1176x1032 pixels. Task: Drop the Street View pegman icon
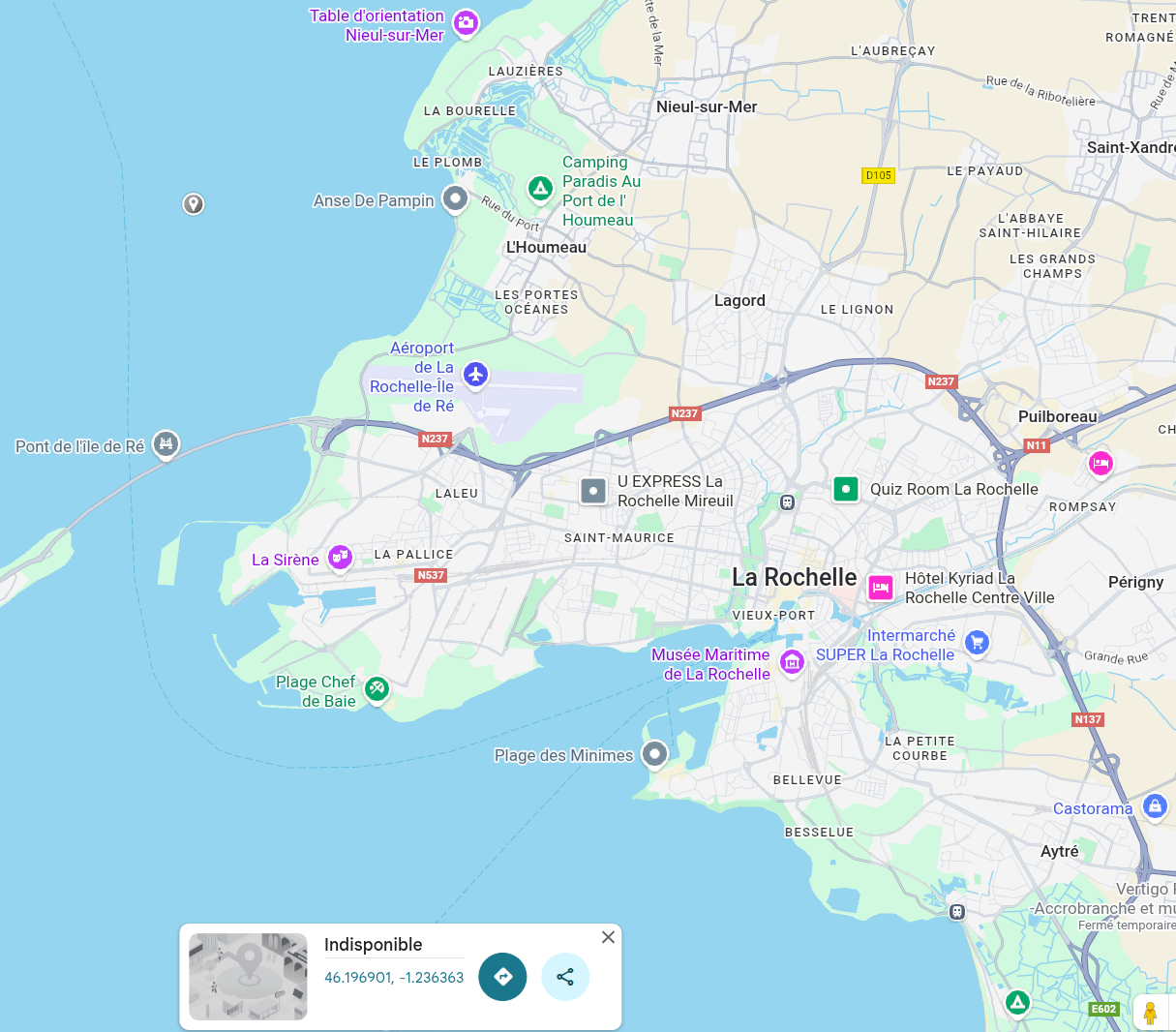1150,1013
